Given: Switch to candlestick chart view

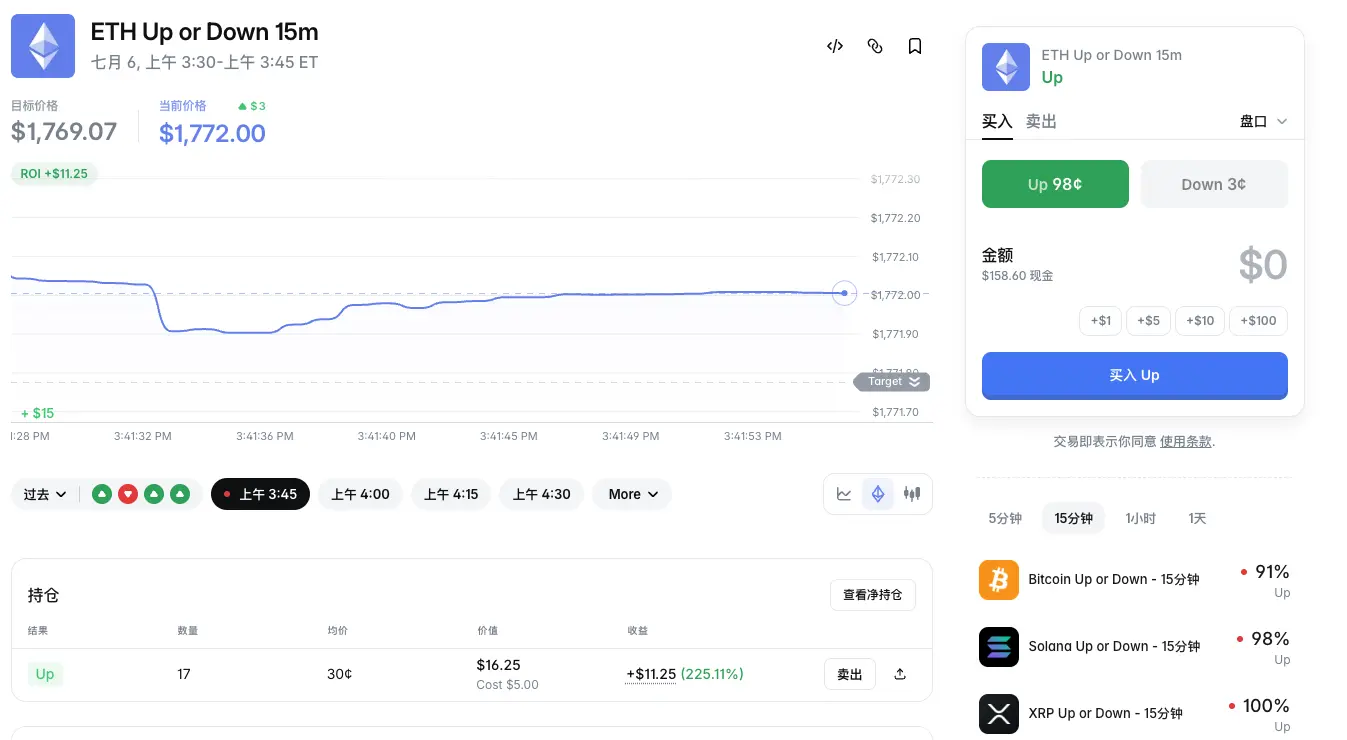Looking at the screenshot, I should click(x=911, y=494).
